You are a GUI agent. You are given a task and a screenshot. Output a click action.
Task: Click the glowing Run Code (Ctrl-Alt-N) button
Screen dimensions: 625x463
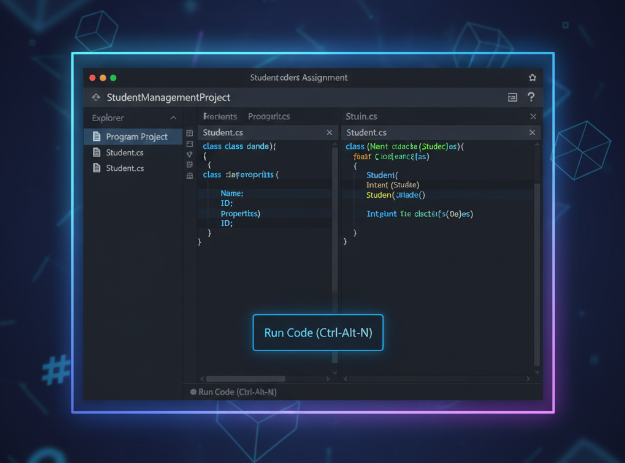coord(318,332)
